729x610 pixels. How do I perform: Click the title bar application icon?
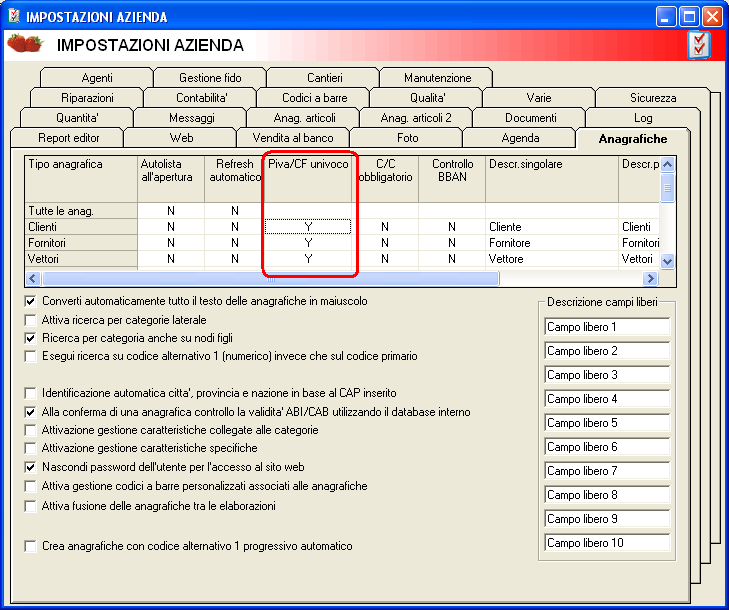click(14, 16)
